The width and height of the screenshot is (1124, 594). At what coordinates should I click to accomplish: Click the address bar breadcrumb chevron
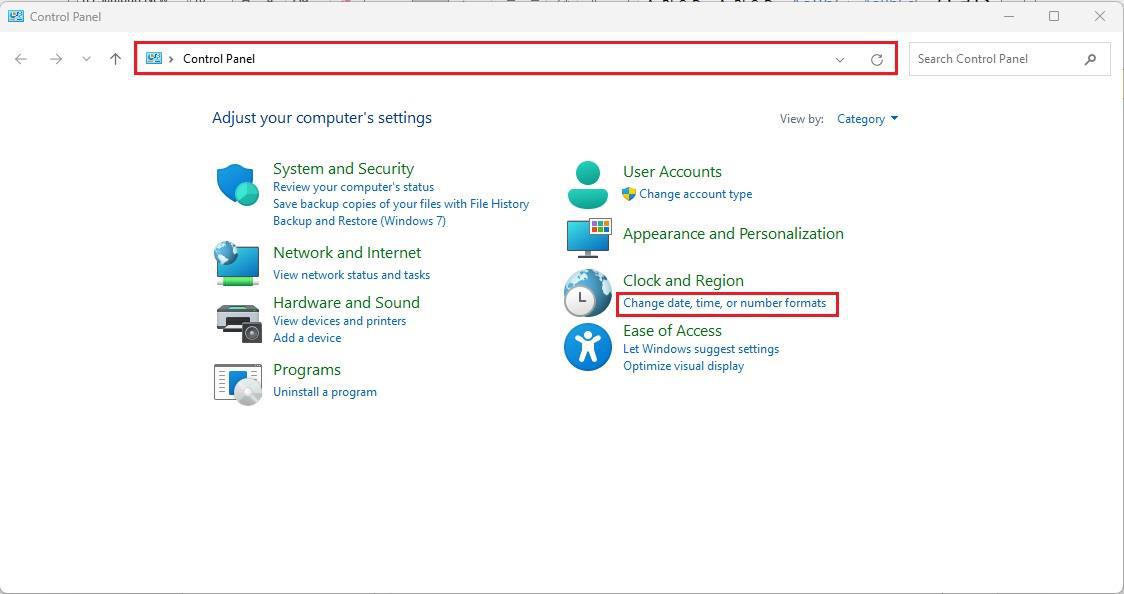coord(171,59)
